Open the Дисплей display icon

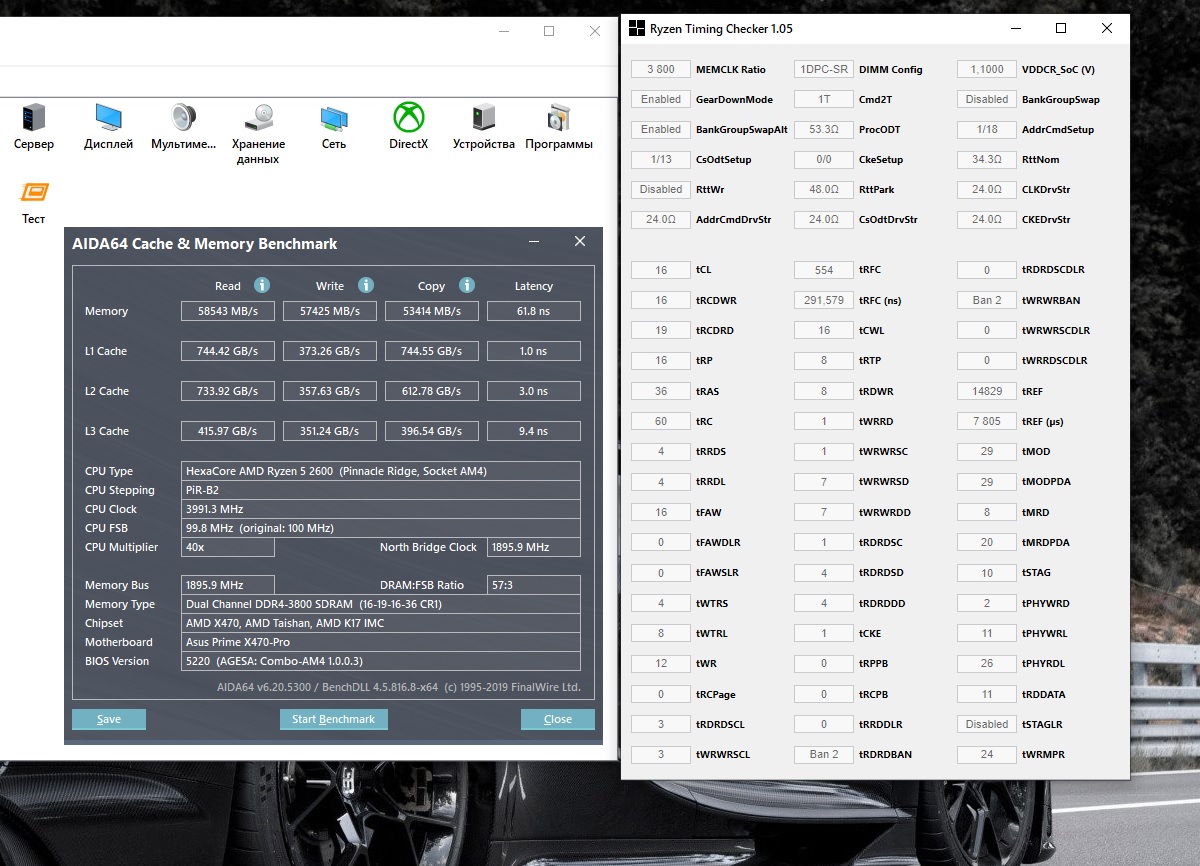[109, 119]
